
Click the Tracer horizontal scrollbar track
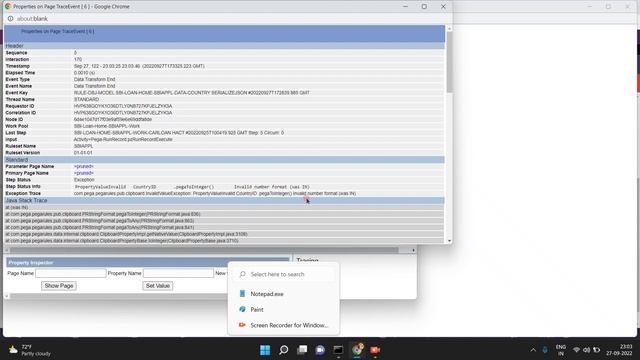(x=204, y=250)
